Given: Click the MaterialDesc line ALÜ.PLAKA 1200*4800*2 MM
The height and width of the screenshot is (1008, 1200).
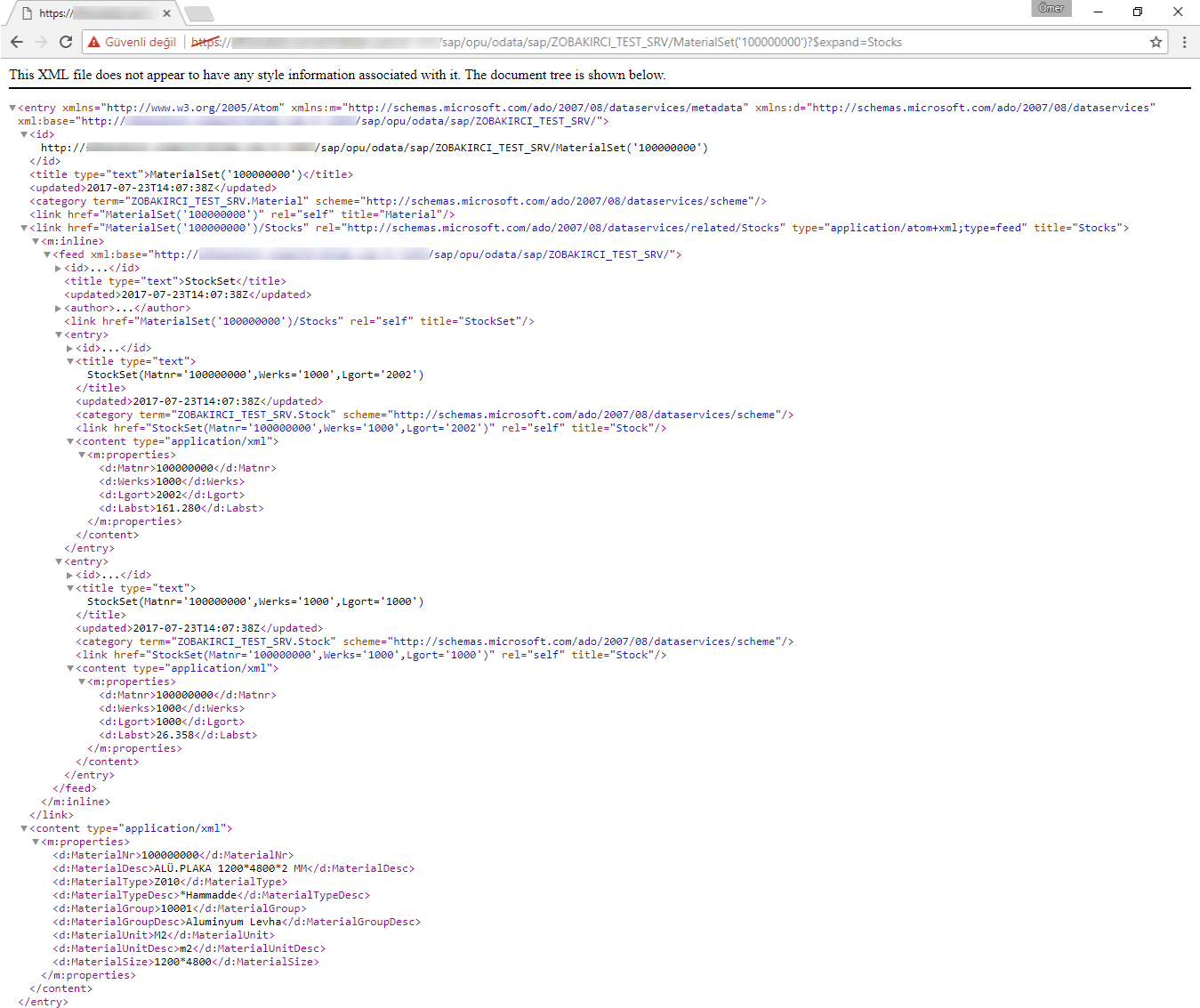Looking at the screenshot, I should click(x=233, y=868).
